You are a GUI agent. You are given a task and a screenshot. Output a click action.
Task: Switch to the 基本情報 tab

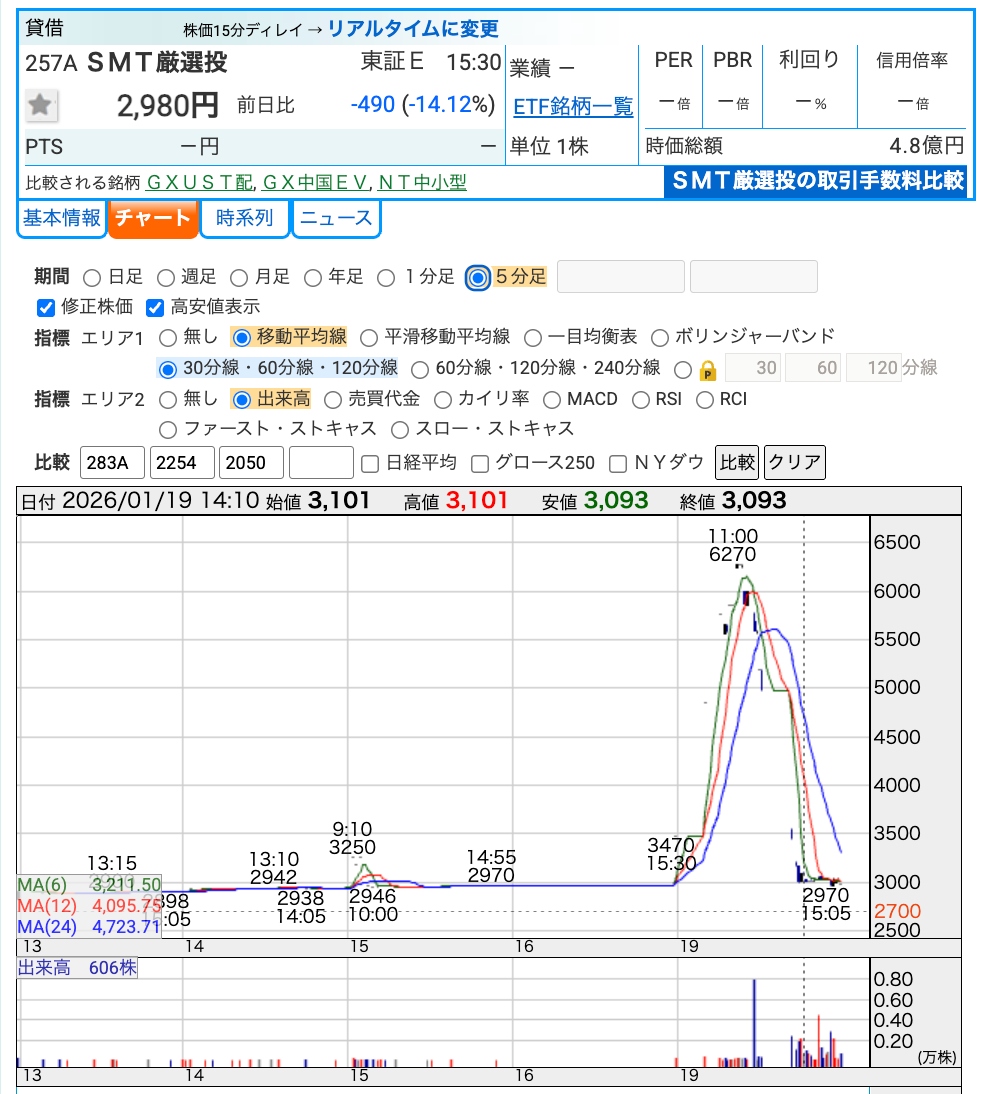coord(62,218)
